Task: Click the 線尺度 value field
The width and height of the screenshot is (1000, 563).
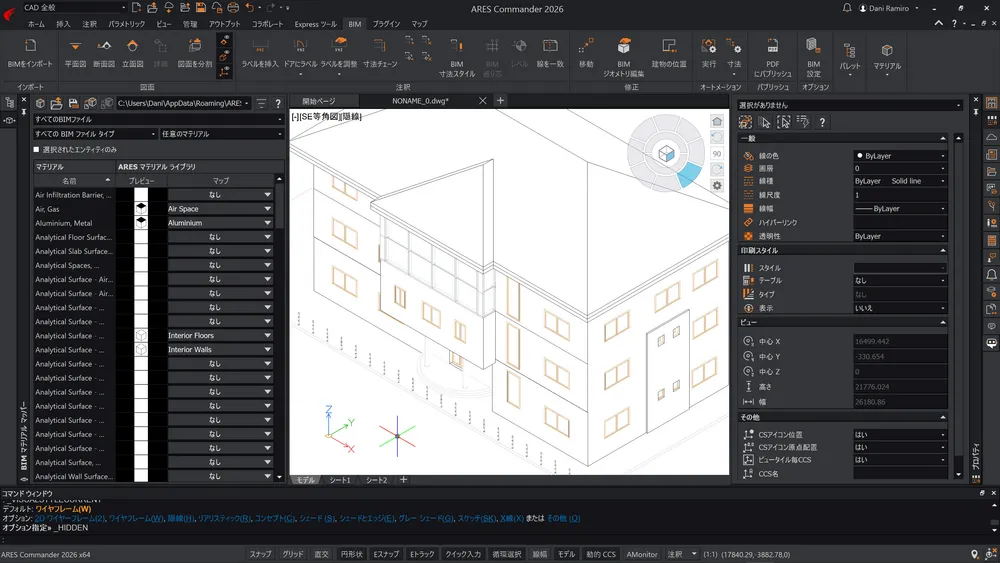Action: (x=900, y=195)
